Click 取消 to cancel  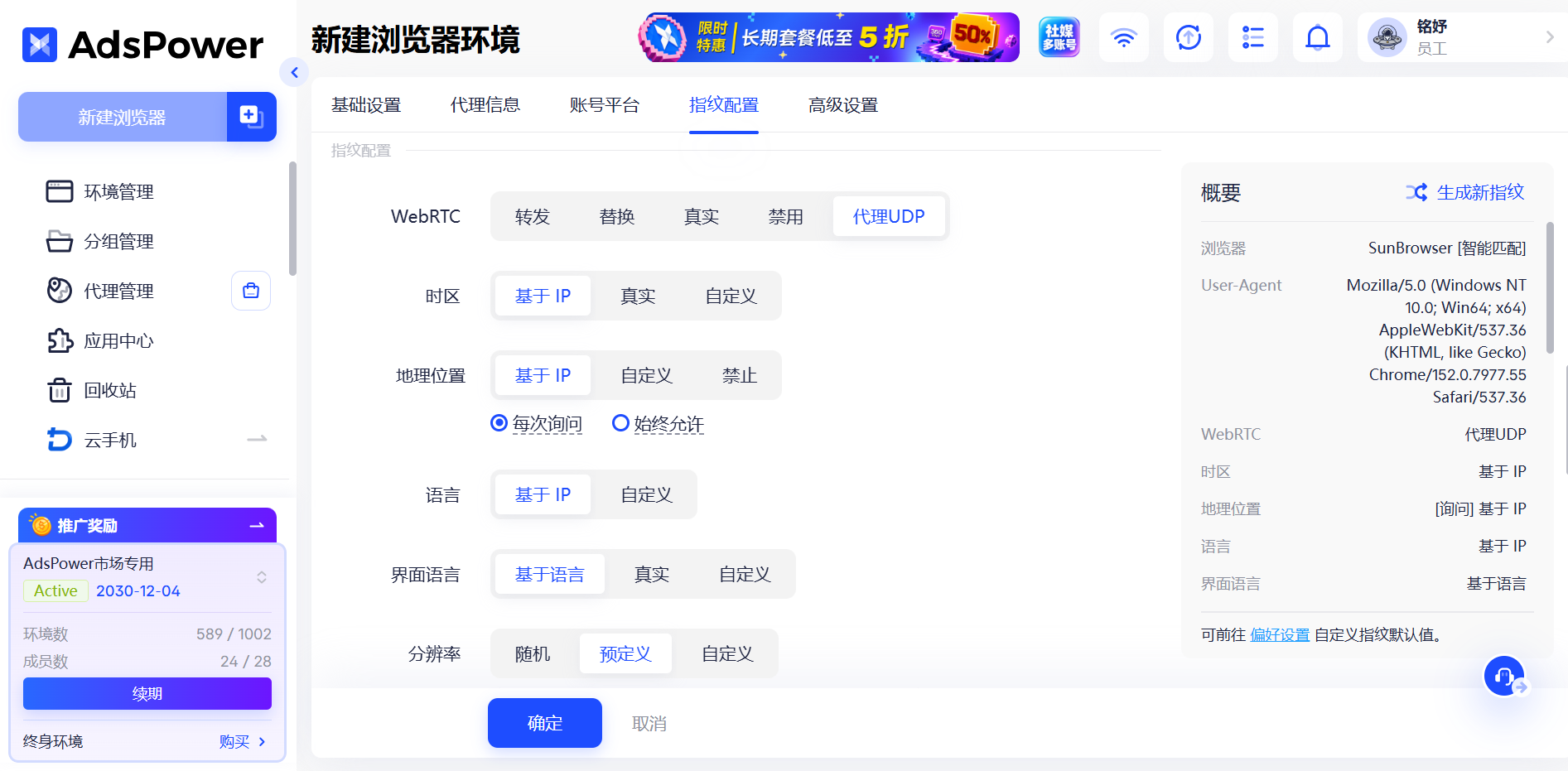click(649, 723)
